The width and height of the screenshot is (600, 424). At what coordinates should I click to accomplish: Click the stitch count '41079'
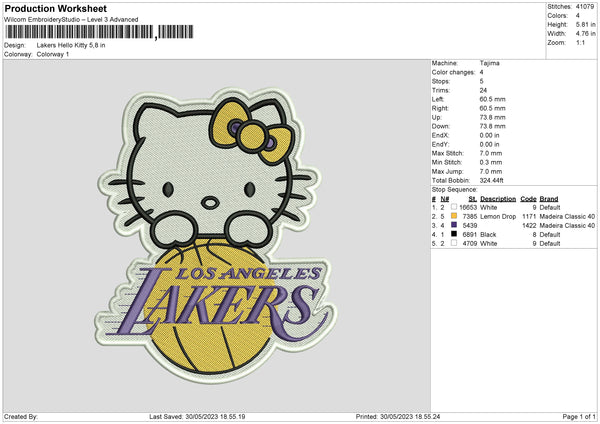[x=585, y=7]
